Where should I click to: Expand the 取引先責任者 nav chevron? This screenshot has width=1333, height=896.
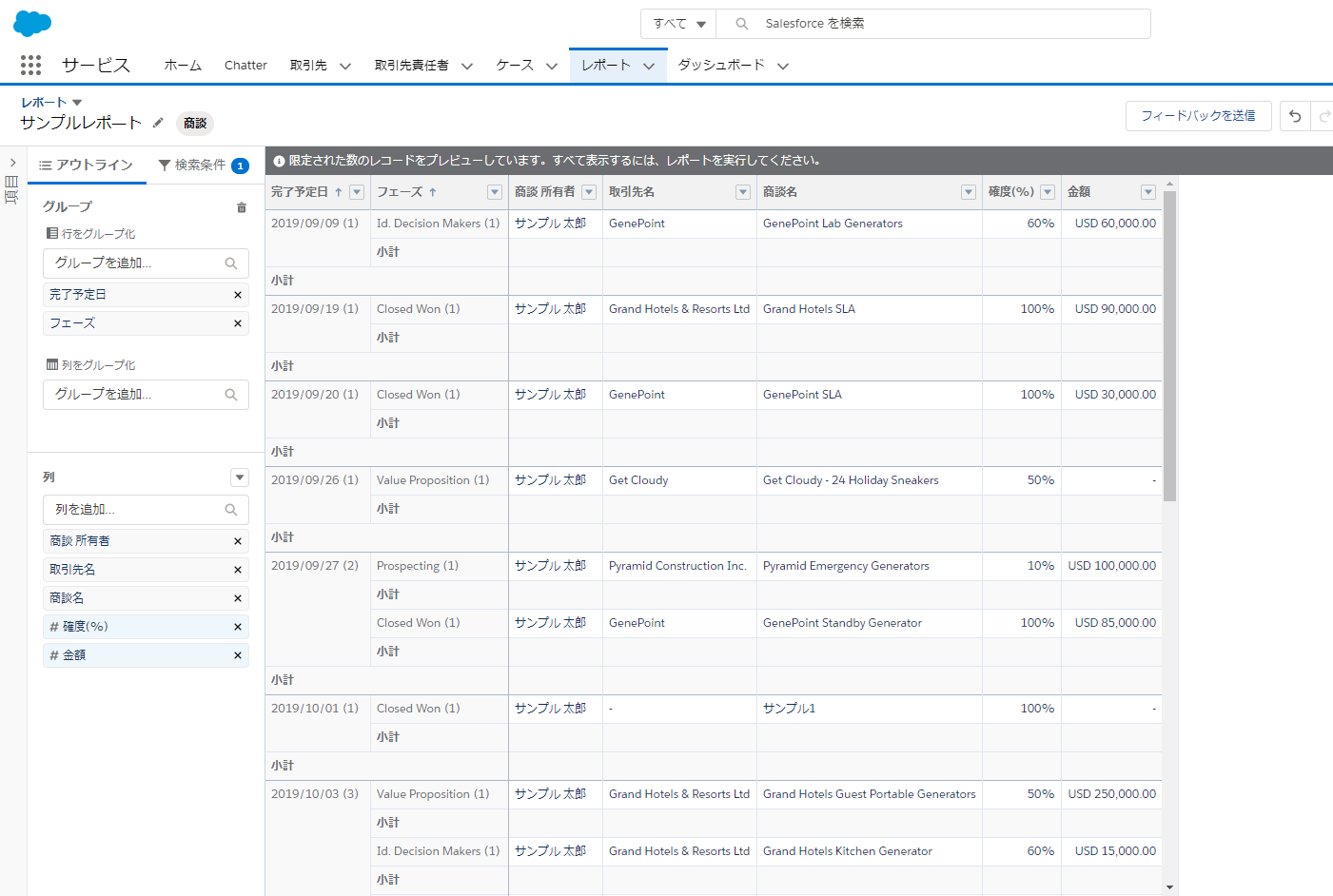coord(467,66)
